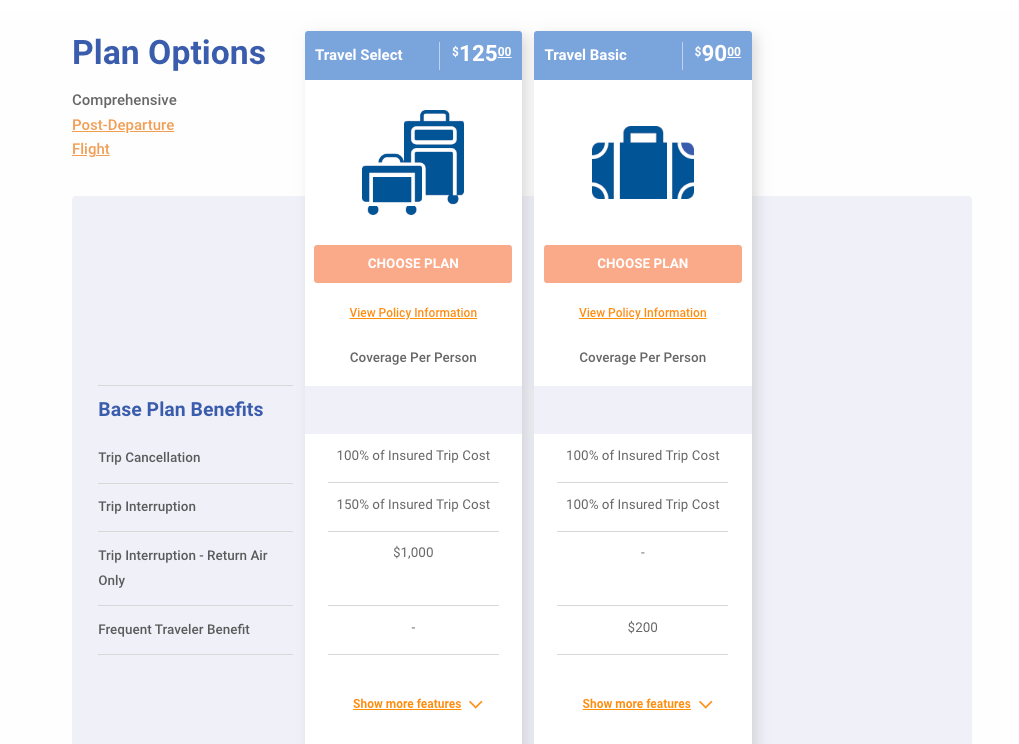Click Travel Select's Coverage Per Person label
The width and height of the screenshot is (1019, 744).
(x=412, y=357)
